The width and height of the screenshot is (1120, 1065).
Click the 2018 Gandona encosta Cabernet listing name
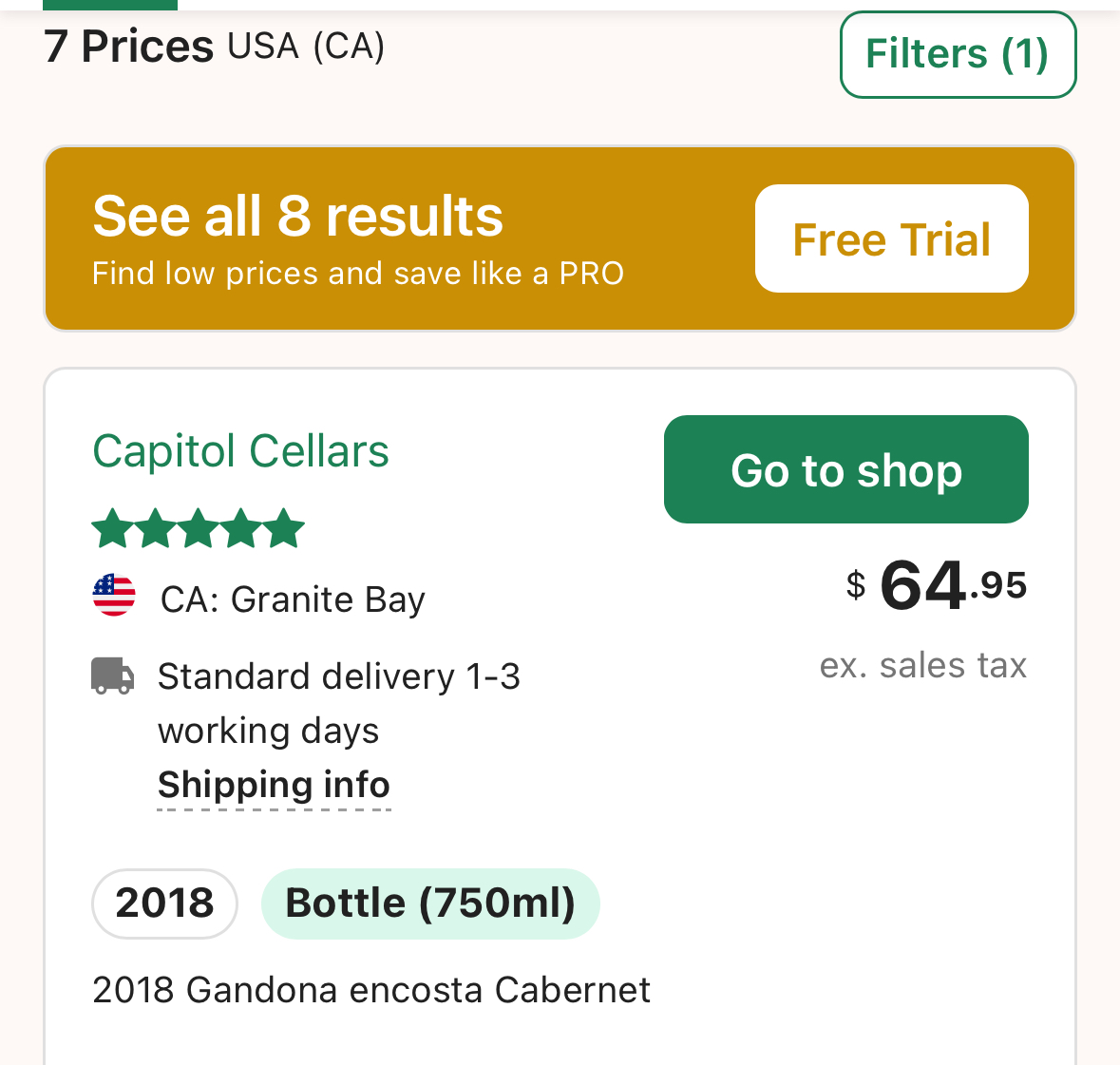[x=371, y=990]
